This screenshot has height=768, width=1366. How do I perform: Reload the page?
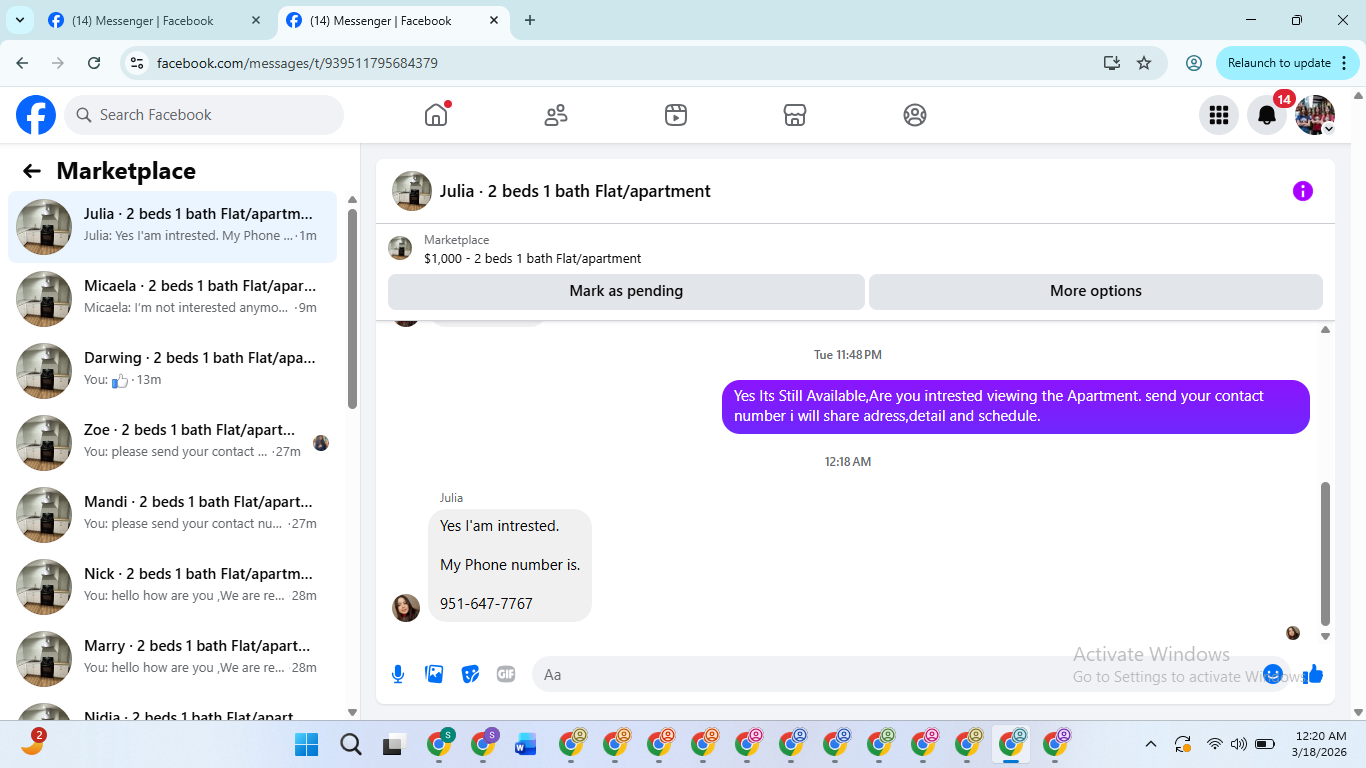tap(94, 63)
